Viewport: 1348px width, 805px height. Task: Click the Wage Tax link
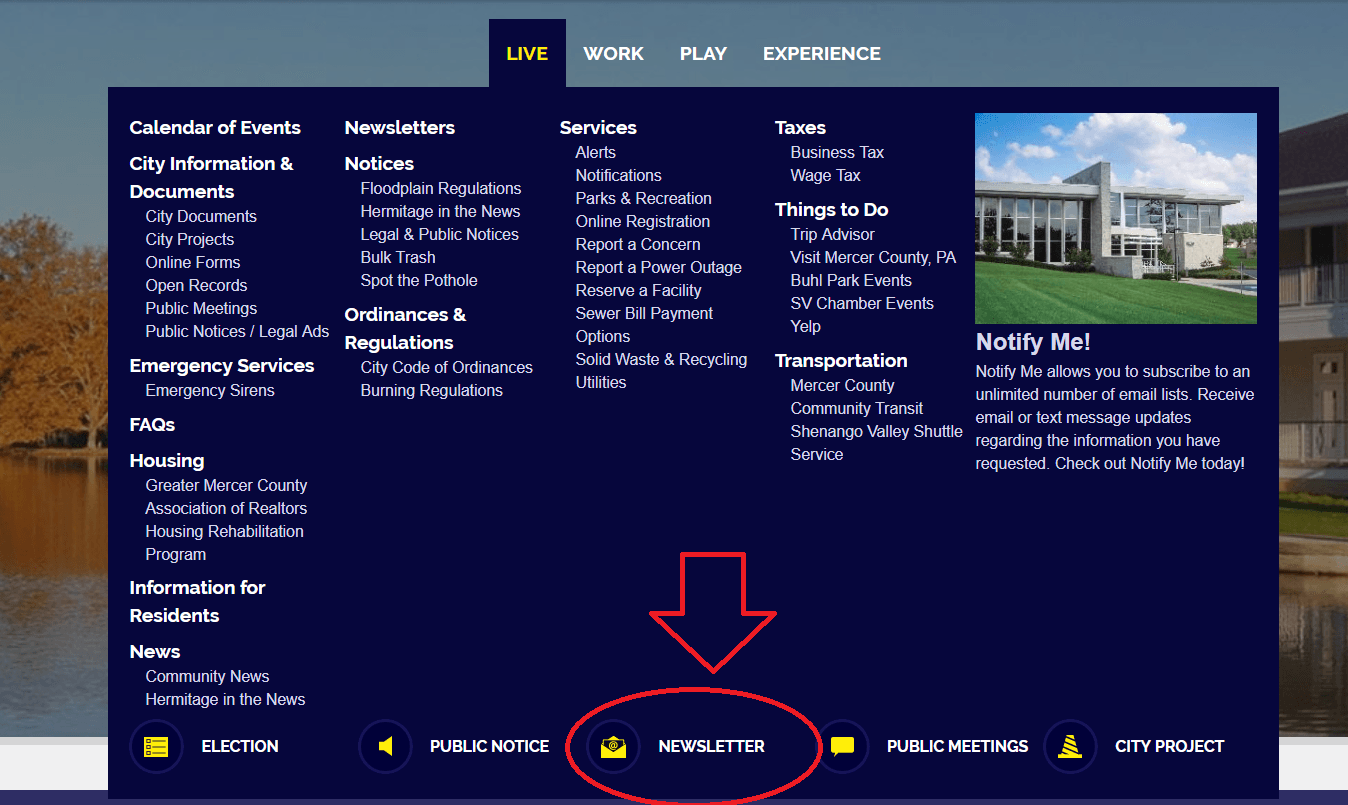825,176
